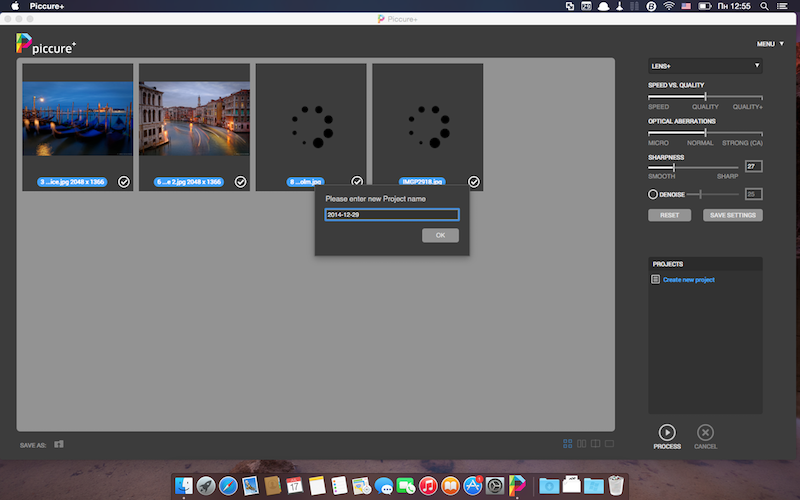Enable the Denoise option
Screen dimensions: 800x500
(x=653, y=194)
